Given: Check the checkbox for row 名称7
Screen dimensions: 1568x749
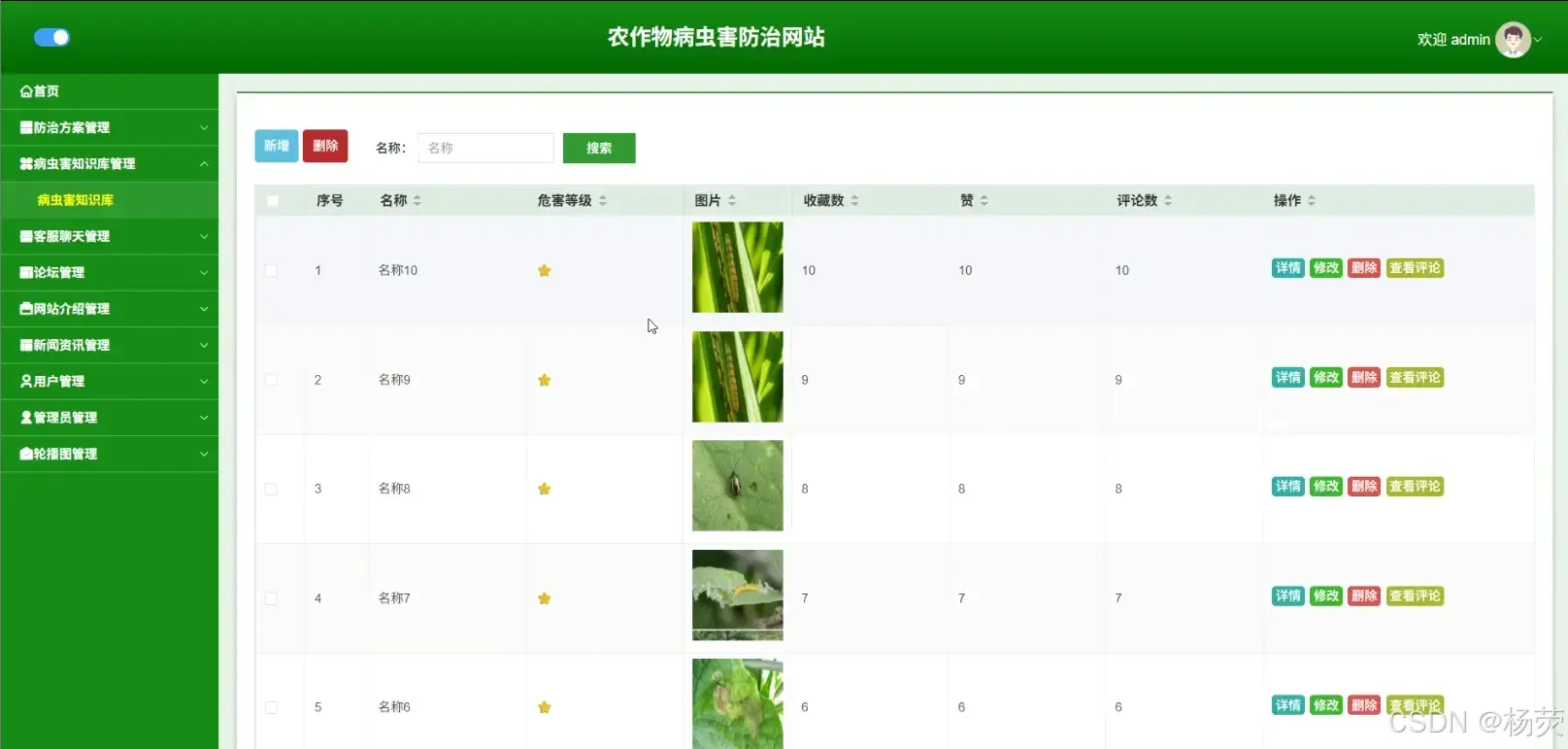Looking at the screenshot, I should click(x=271, y=598).
